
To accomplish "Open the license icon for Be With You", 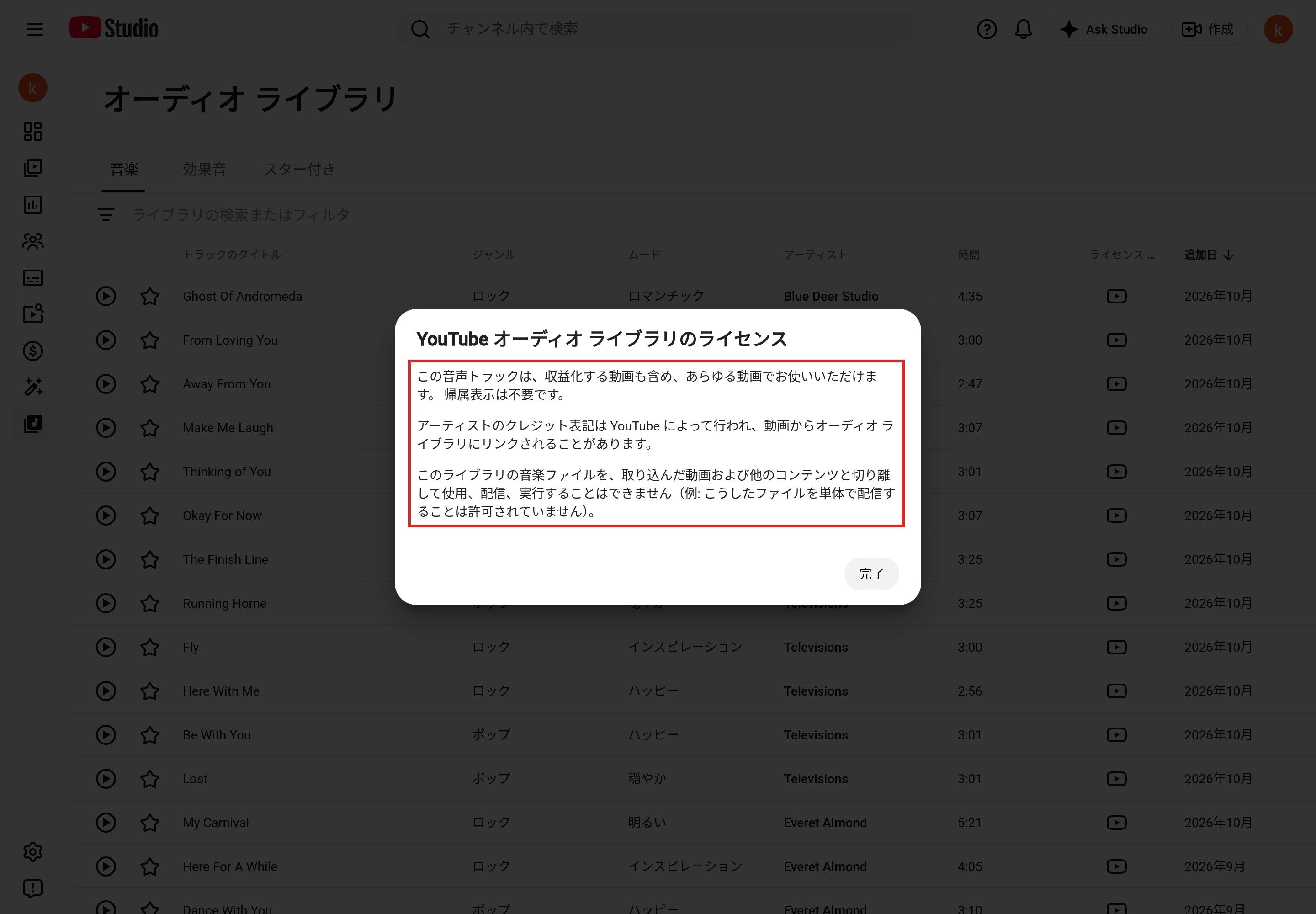I will coord(1116,735).
